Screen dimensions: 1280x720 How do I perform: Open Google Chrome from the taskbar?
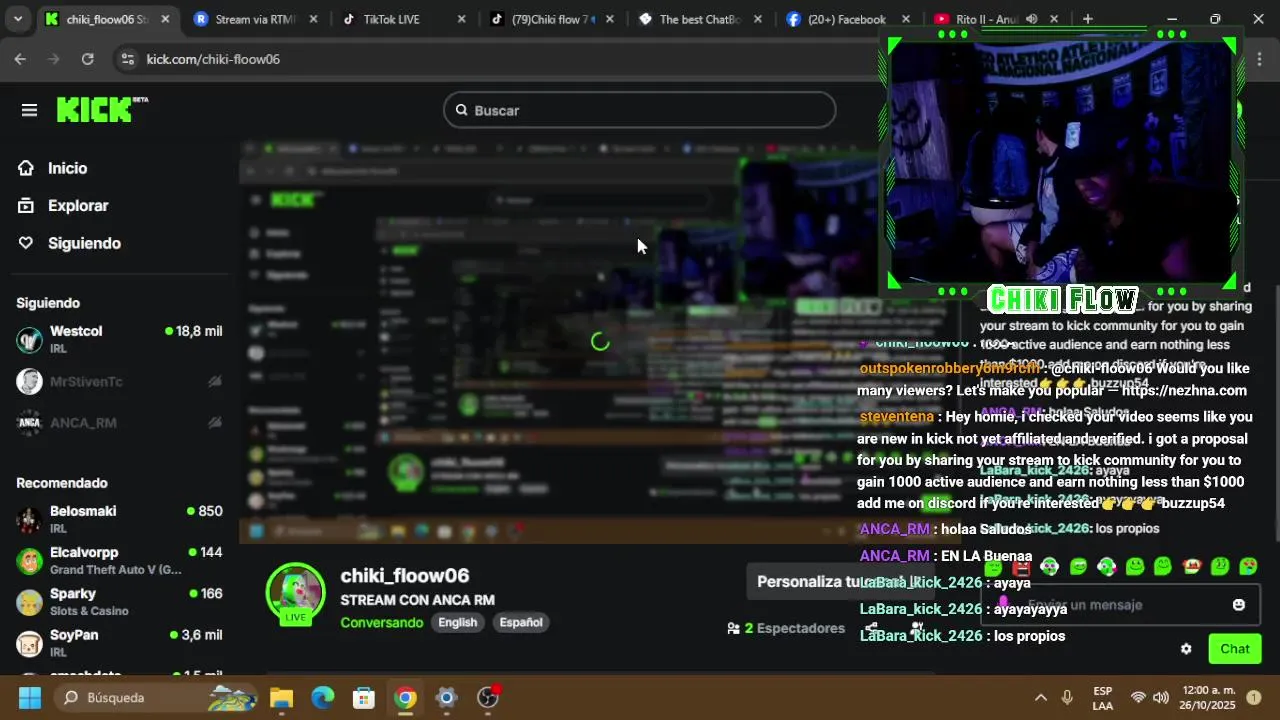click(x=405, y=697)
